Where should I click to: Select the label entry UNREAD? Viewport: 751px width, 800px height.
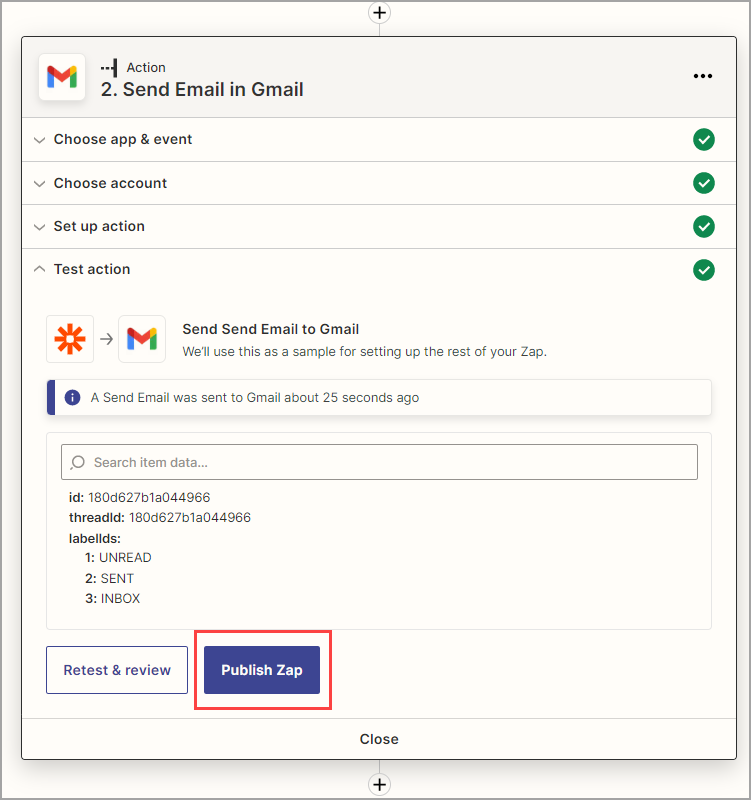tap(125, 558)
